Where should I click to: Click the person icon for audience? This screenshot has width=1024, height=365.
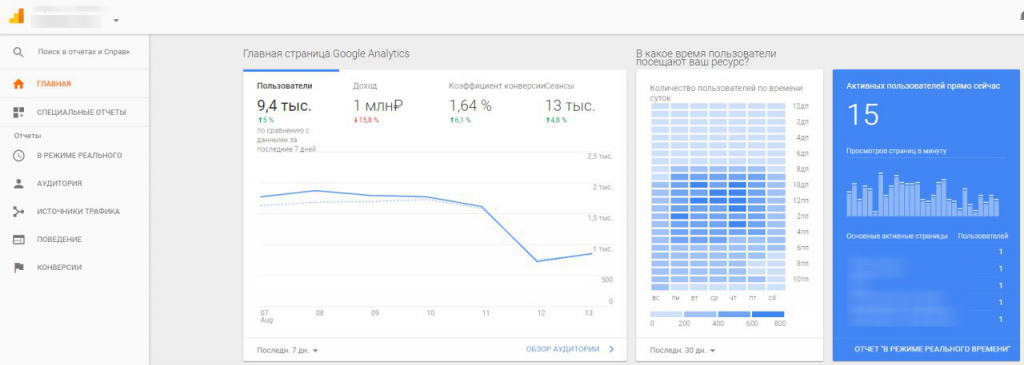(18, 183)
